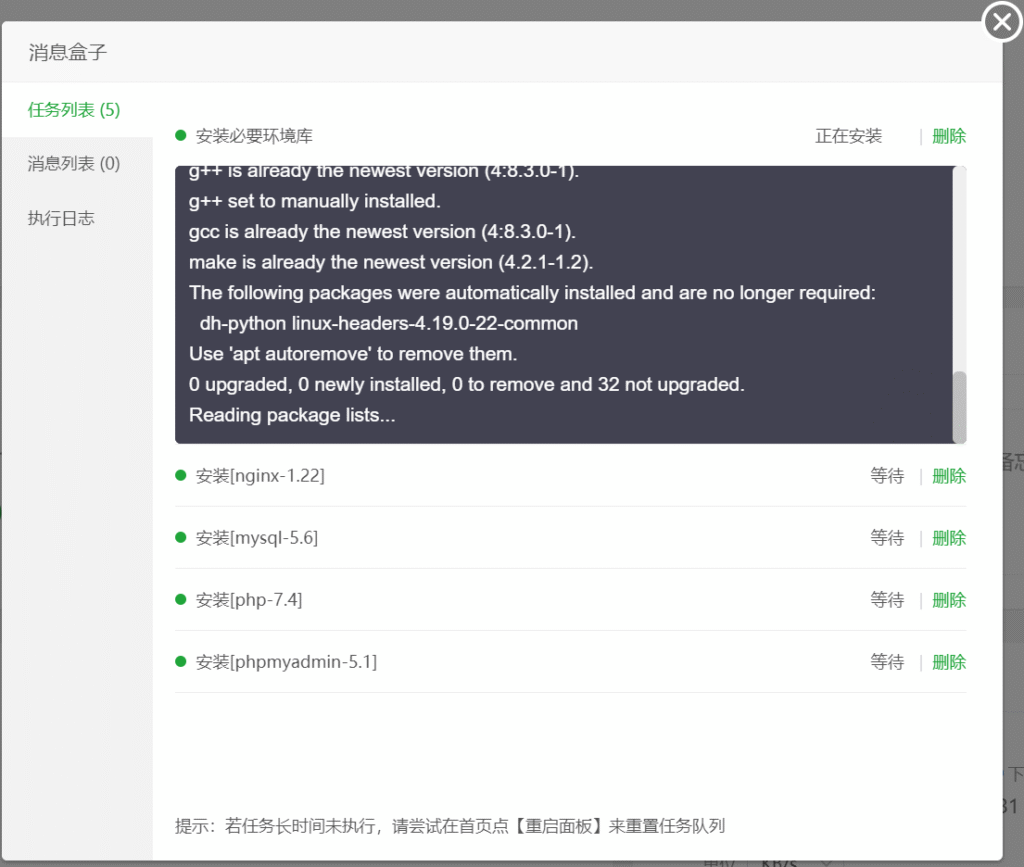Click the install log scrollbar thumb
This screenshot has width=1024, height=867.
coord(959,406)
